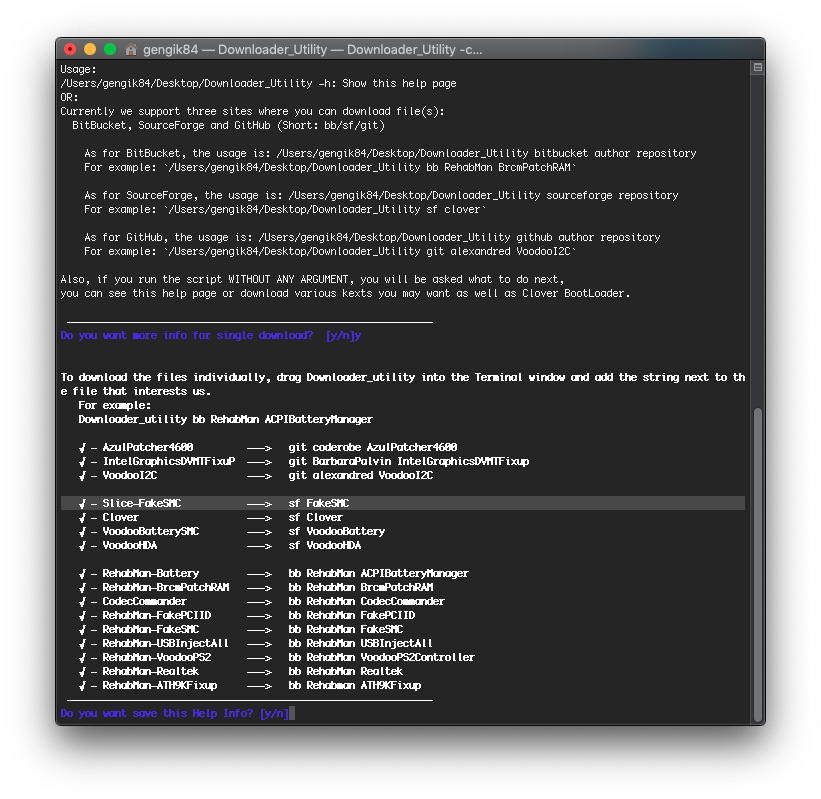The width and height of the screenshot is (821, 799).
Task: Click the checkmark beside VoodooI2C
Action: pyautogui.click(x=82, y=475)
